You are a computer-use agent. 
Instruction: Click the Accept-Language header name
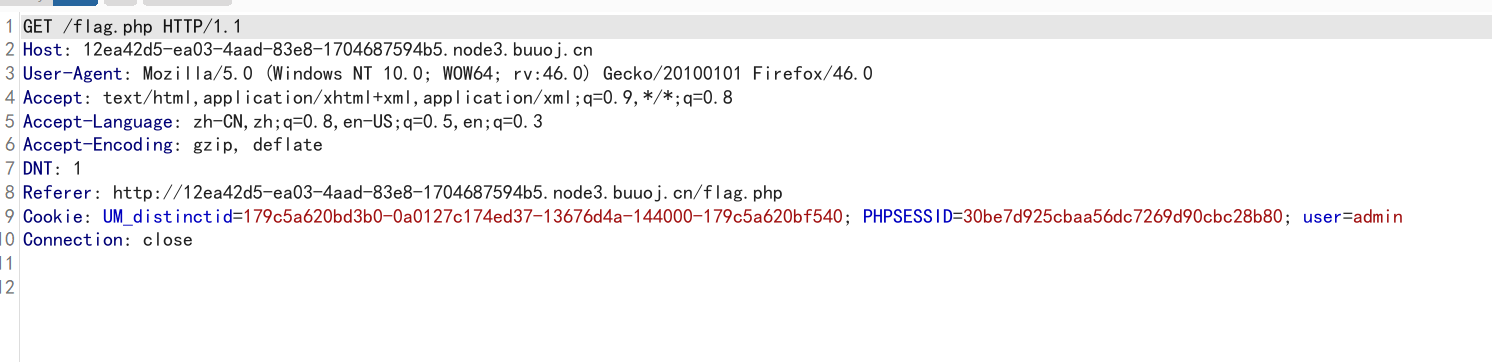coord(97,121)
